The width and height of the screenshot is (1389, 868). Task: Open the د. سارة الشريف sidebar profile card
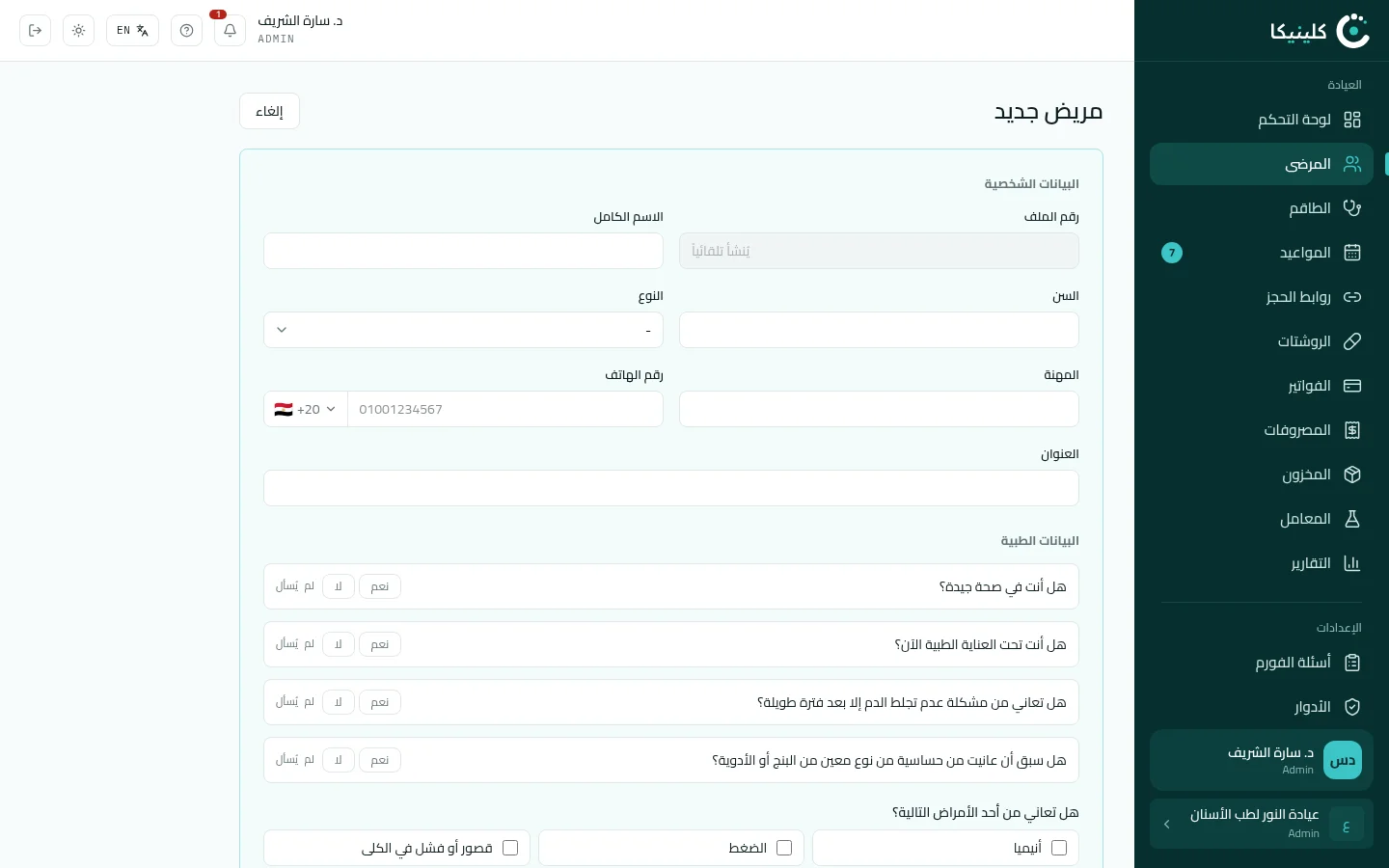(1262, 760)
